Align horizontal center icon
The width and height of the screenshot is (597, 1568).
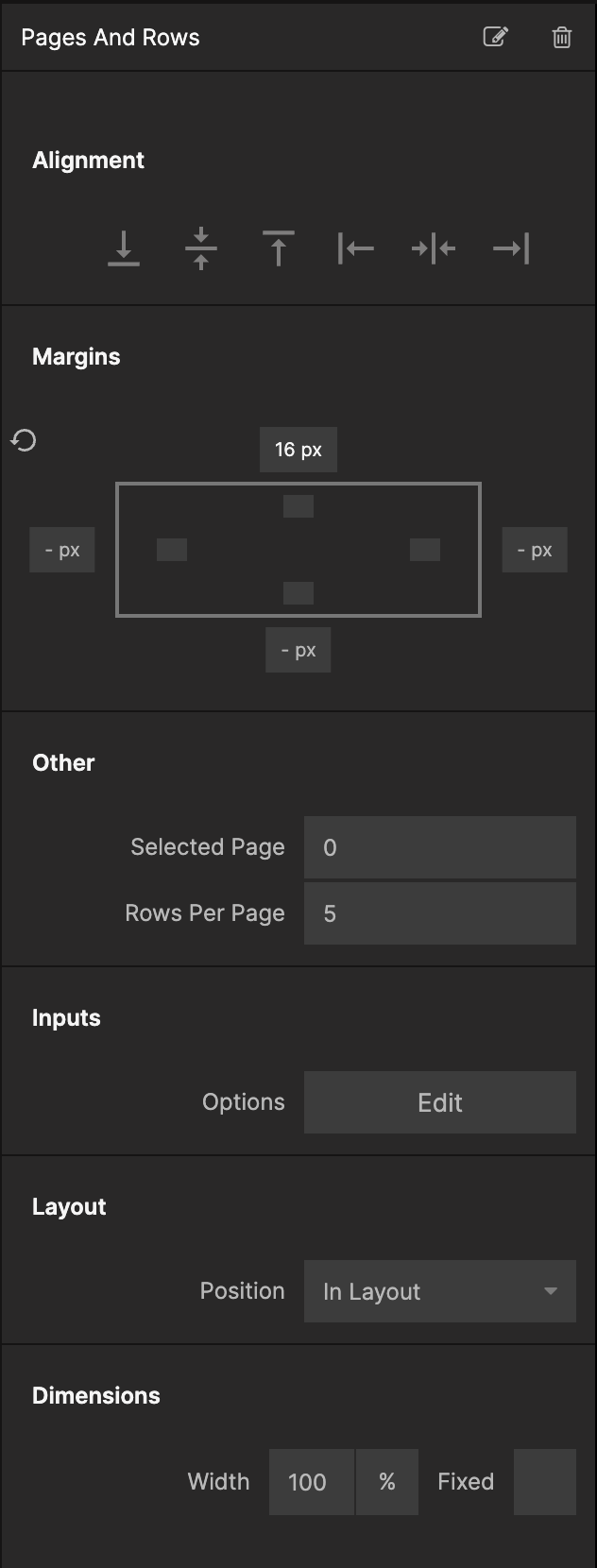[434, 248]
